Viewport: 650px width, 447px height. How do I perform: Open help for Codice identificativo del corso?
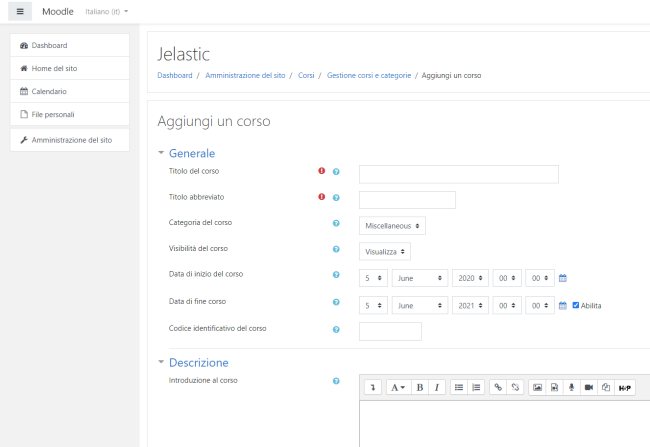(336, 329)
